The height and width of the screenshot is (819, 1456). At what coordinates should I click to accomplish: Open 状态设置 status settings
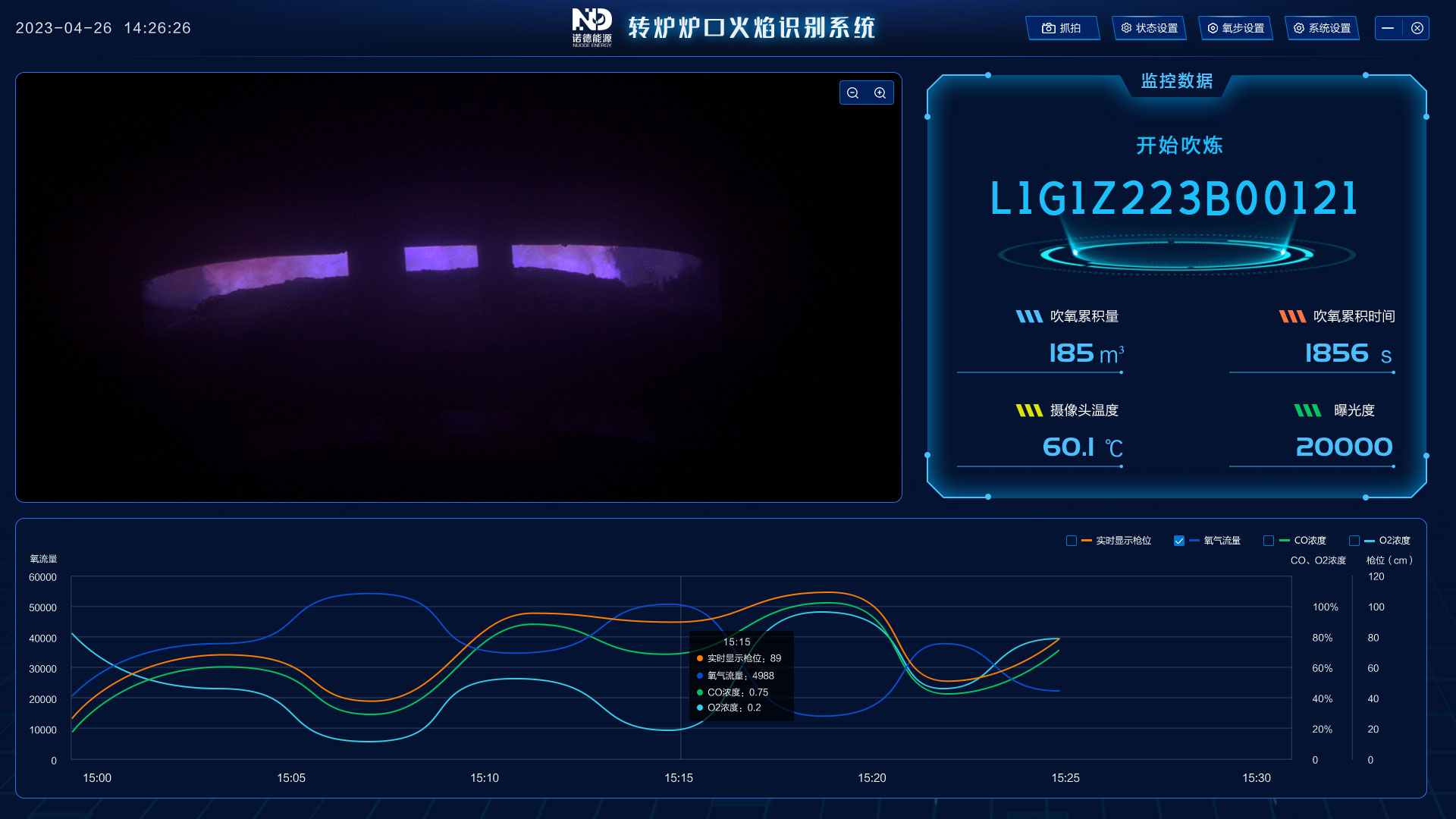[x=1149, y=28]
